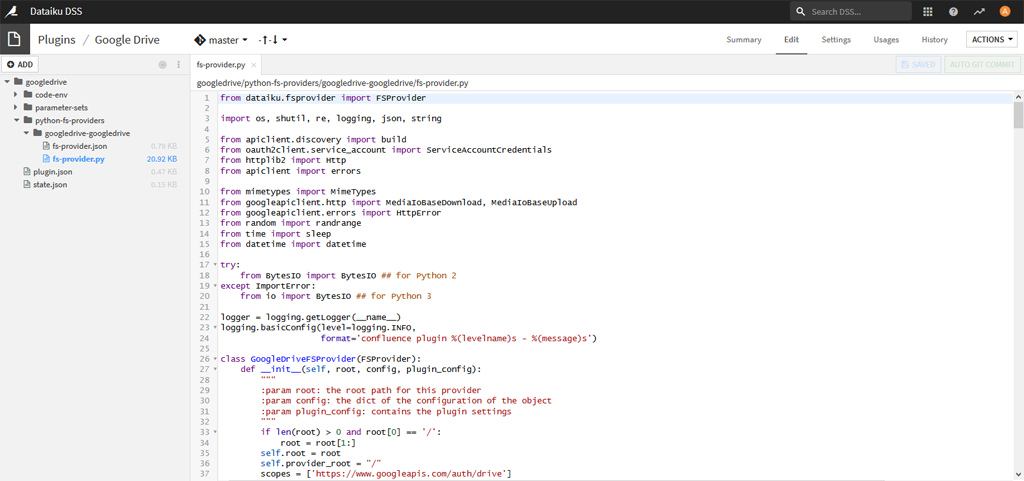
Task: Go to the Plugins breadcrumb link
Action: (56, 40)
